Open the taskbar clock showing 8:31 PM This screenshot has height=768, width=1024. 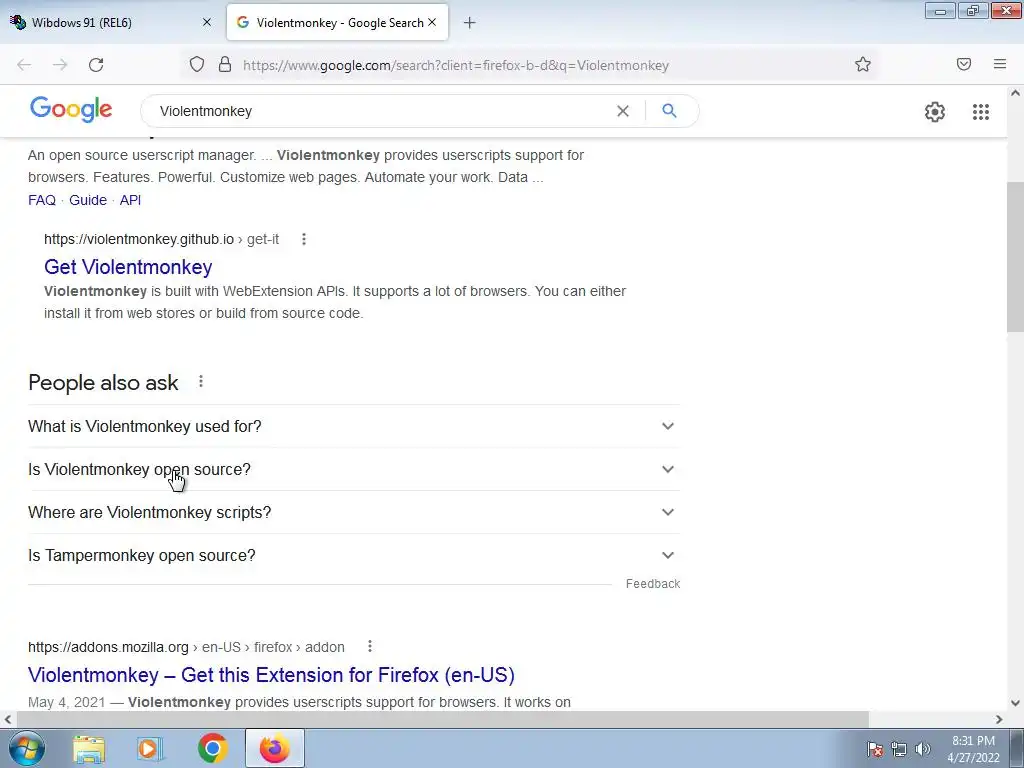click(973, 749)
